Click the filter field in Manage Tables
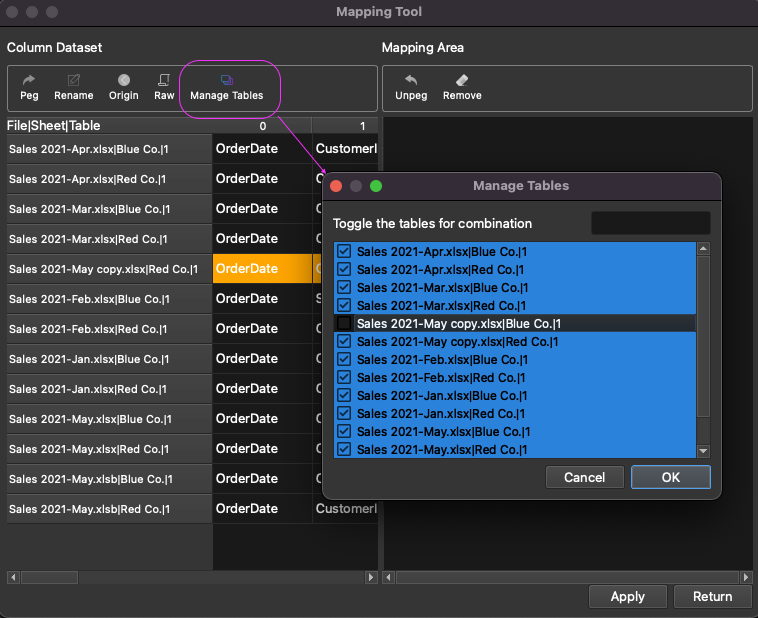Viewport: 758px width, 618px height. (x=651, y=223)
